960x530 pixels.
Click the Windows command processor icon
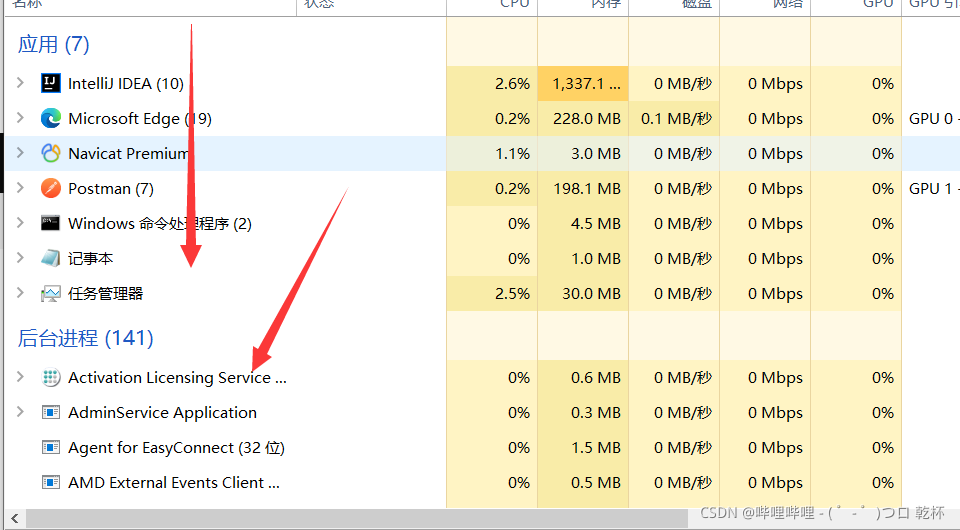tap(50, 223)
